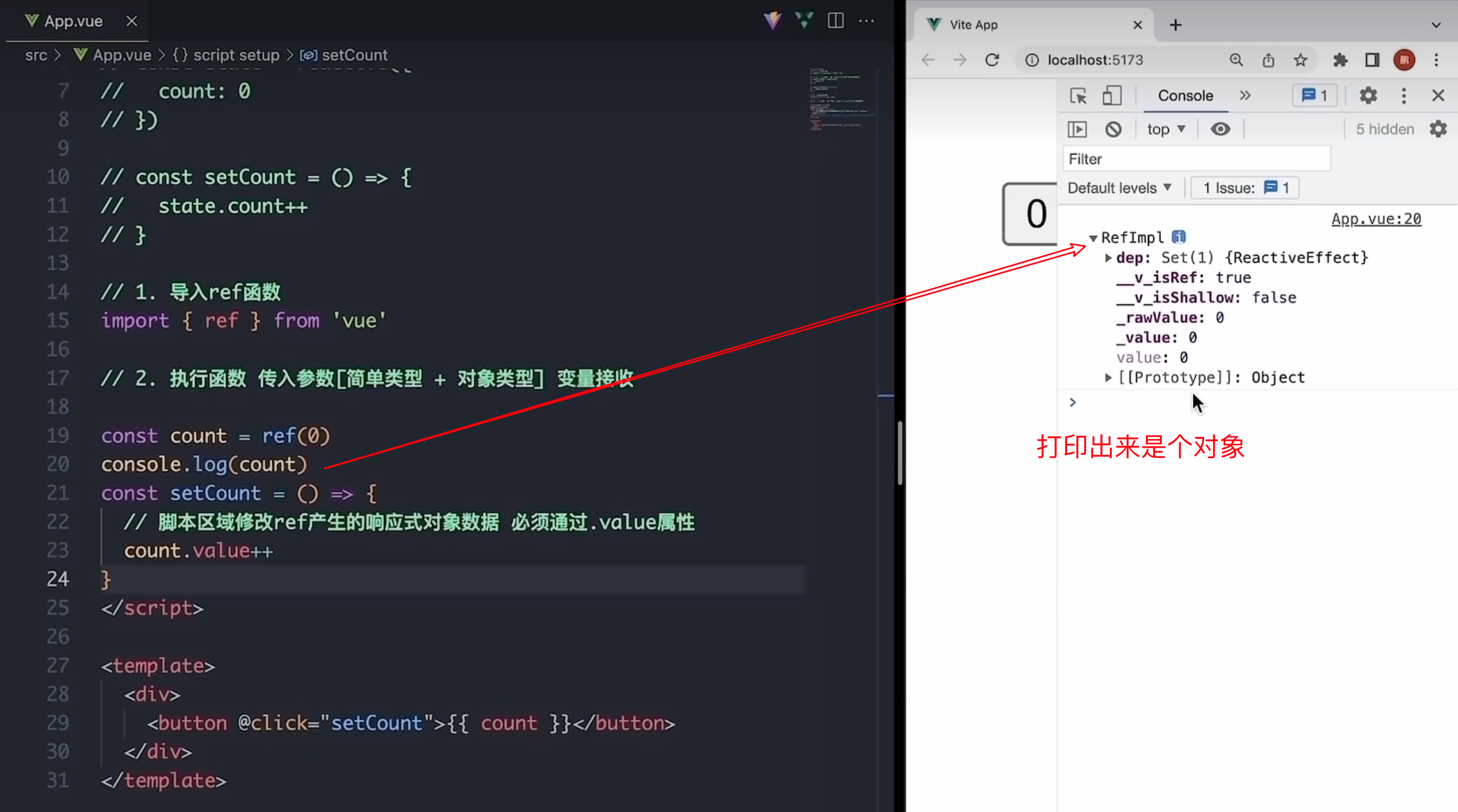Bookmark this page with the star icon

1299,60
